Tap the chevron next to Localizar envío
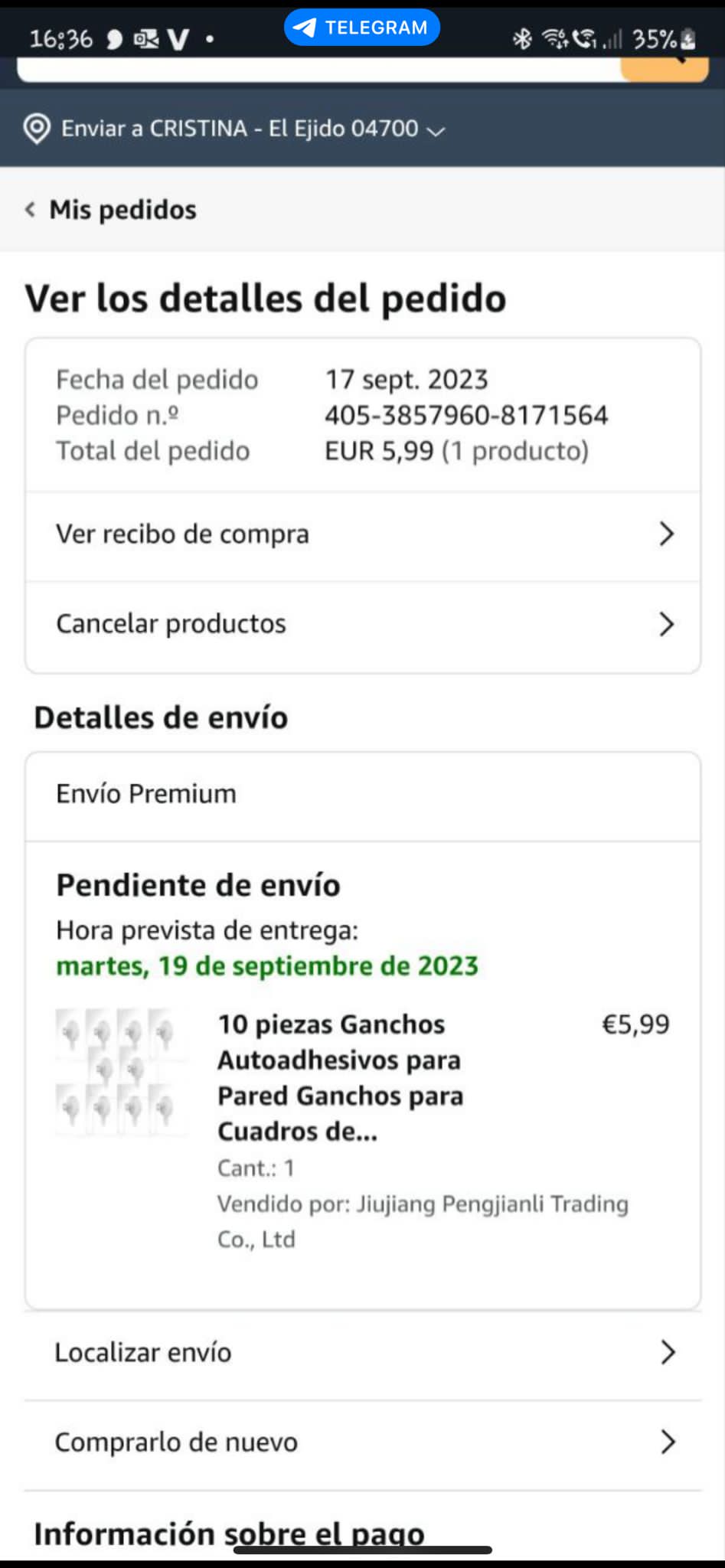This screenshot has width=725, height=1568. pos(668,1352)
